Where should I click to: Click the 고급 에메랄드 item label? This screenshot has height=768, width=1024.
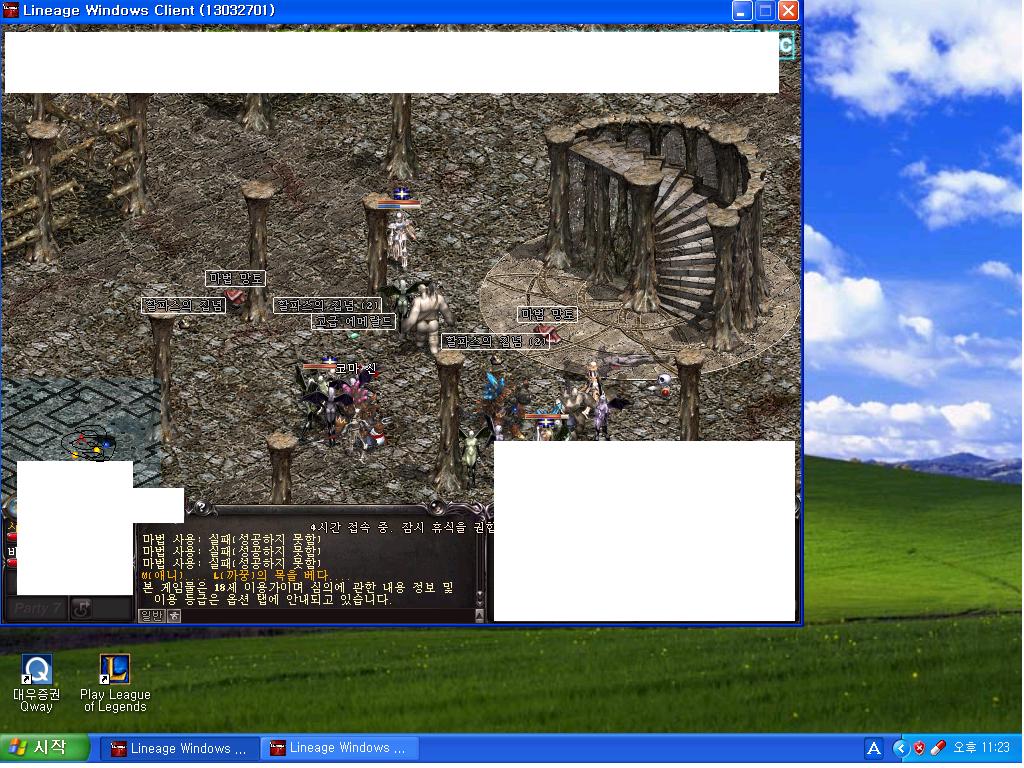[x=354, y=322]
